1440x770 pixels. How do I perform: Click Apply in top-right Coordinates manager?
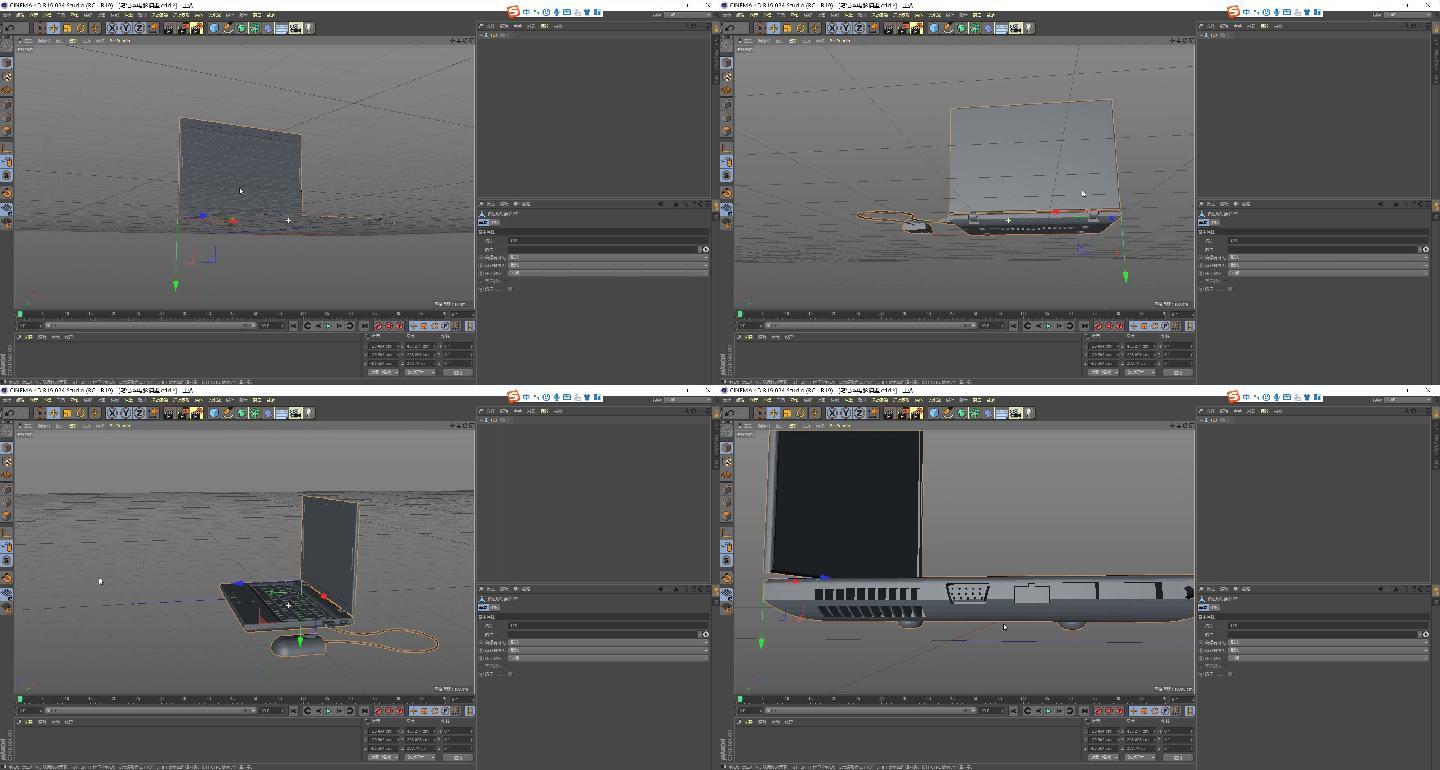(1178, 372)
